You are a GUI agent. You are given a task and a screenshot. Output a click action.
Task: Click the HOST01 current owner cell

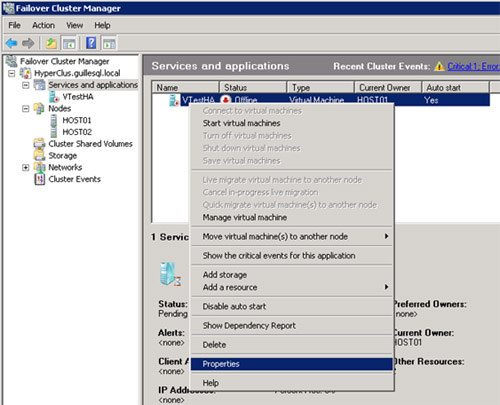tap(372, 100)
